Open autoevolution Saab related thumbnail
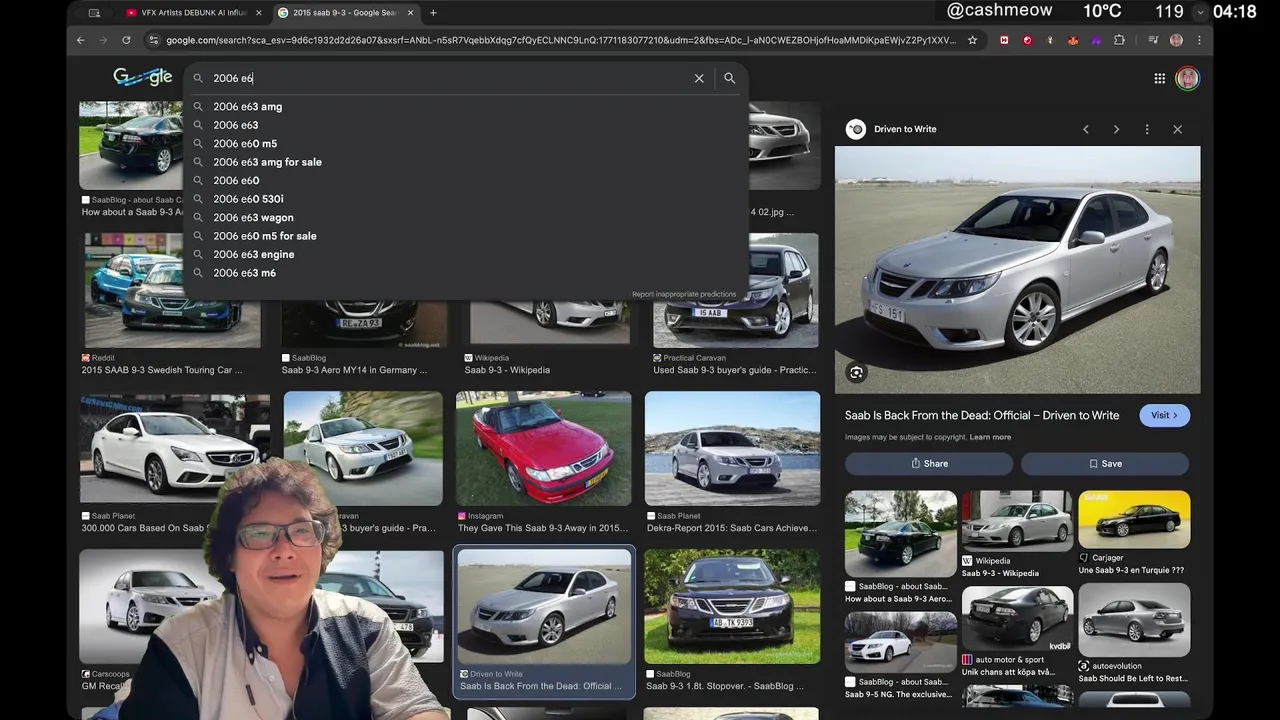Viewport: 1280px width, 720px height. (1134, 621)
